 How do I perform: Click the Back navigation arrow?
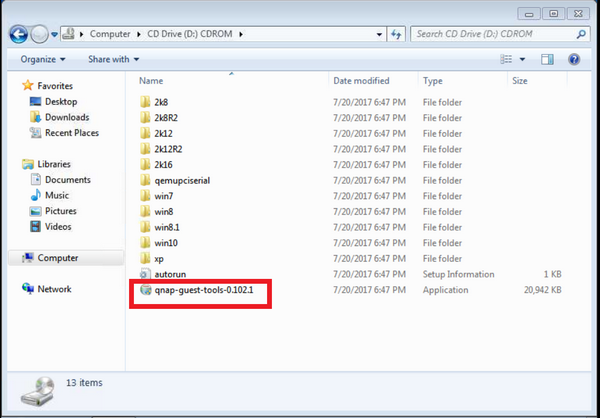click(18, 34)
